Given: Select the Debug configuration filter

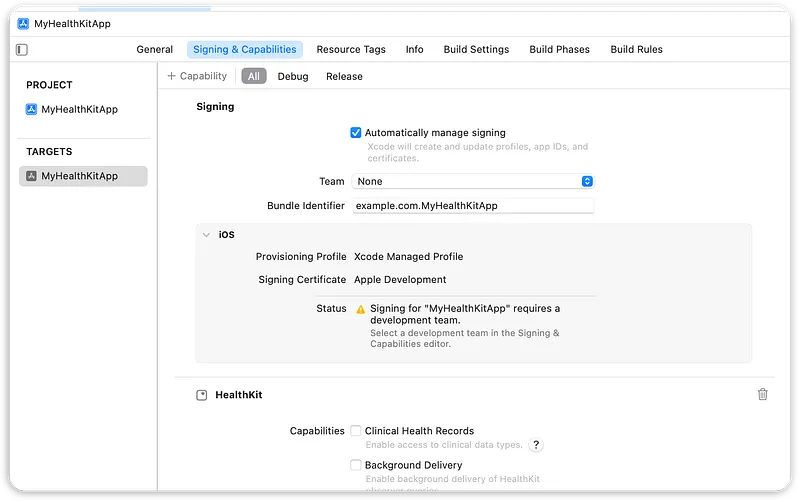Looking at the screenshot, I should pos(293,76).
